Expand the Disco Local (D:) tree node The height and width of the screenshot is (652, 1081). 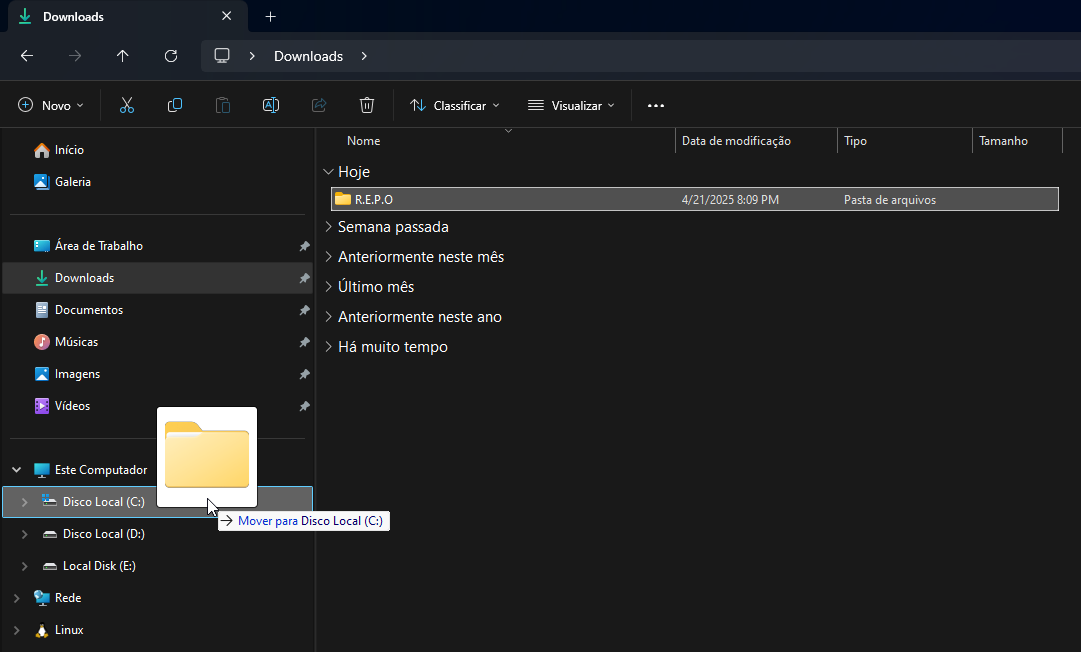(x=25, y=534)
